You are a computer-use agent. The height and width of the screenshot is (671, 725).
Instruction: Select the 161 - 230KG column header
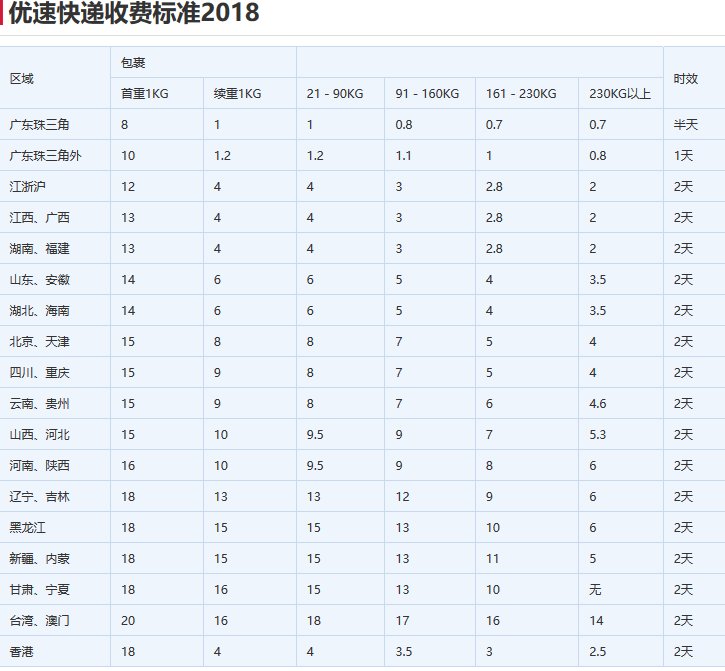pyautogui.click(x=521, y=94)
